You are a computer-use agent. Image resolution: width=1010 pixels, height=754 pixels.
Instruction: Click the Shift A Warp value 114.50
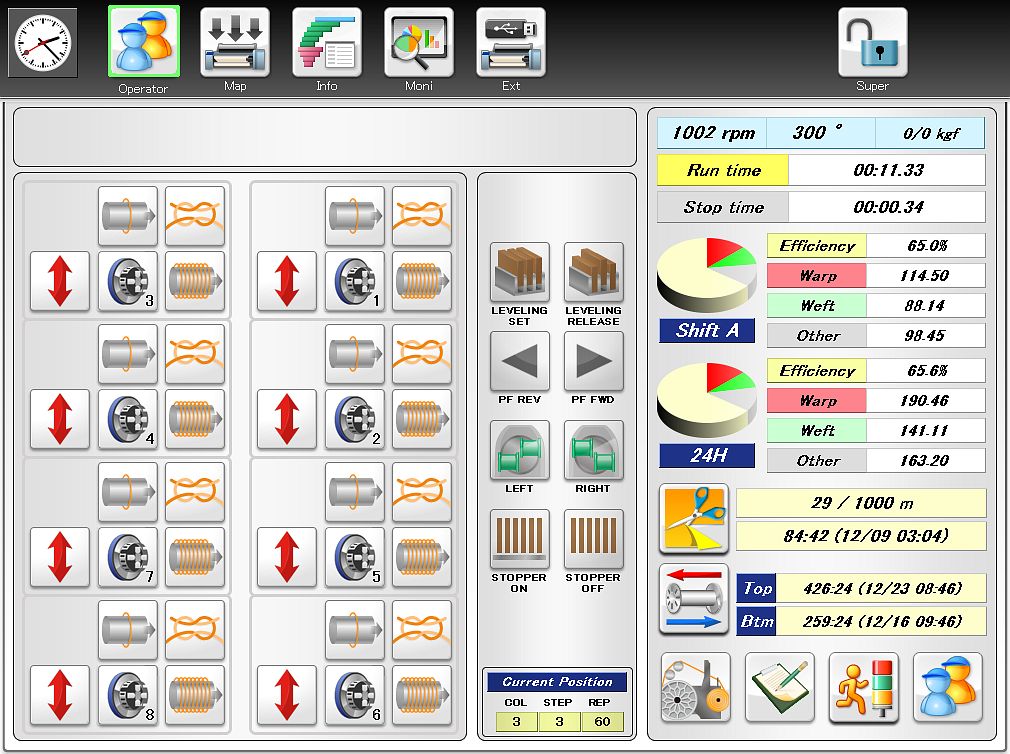tap(926, 276)
